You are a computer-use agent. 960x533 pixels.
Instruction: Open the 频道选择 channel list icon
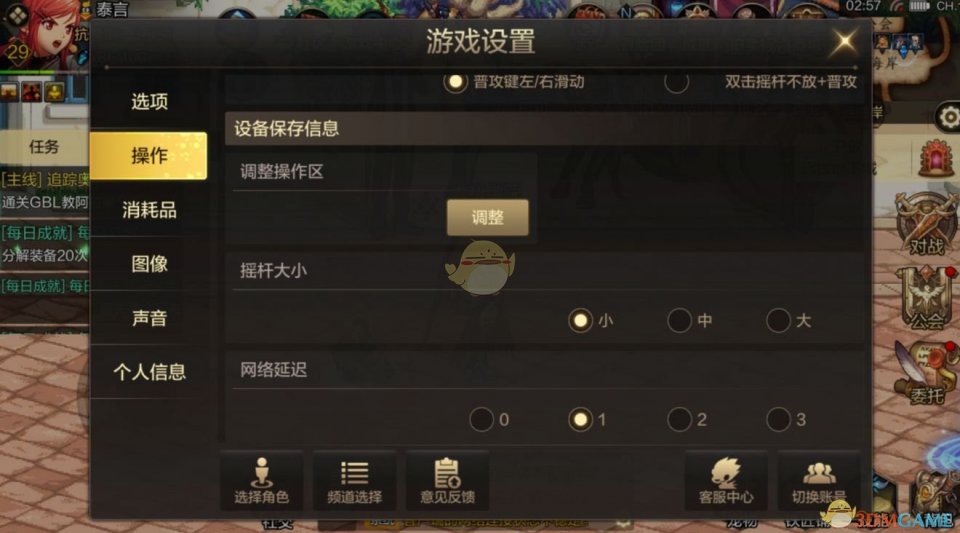pyautogui.click(x=354, y=481)
